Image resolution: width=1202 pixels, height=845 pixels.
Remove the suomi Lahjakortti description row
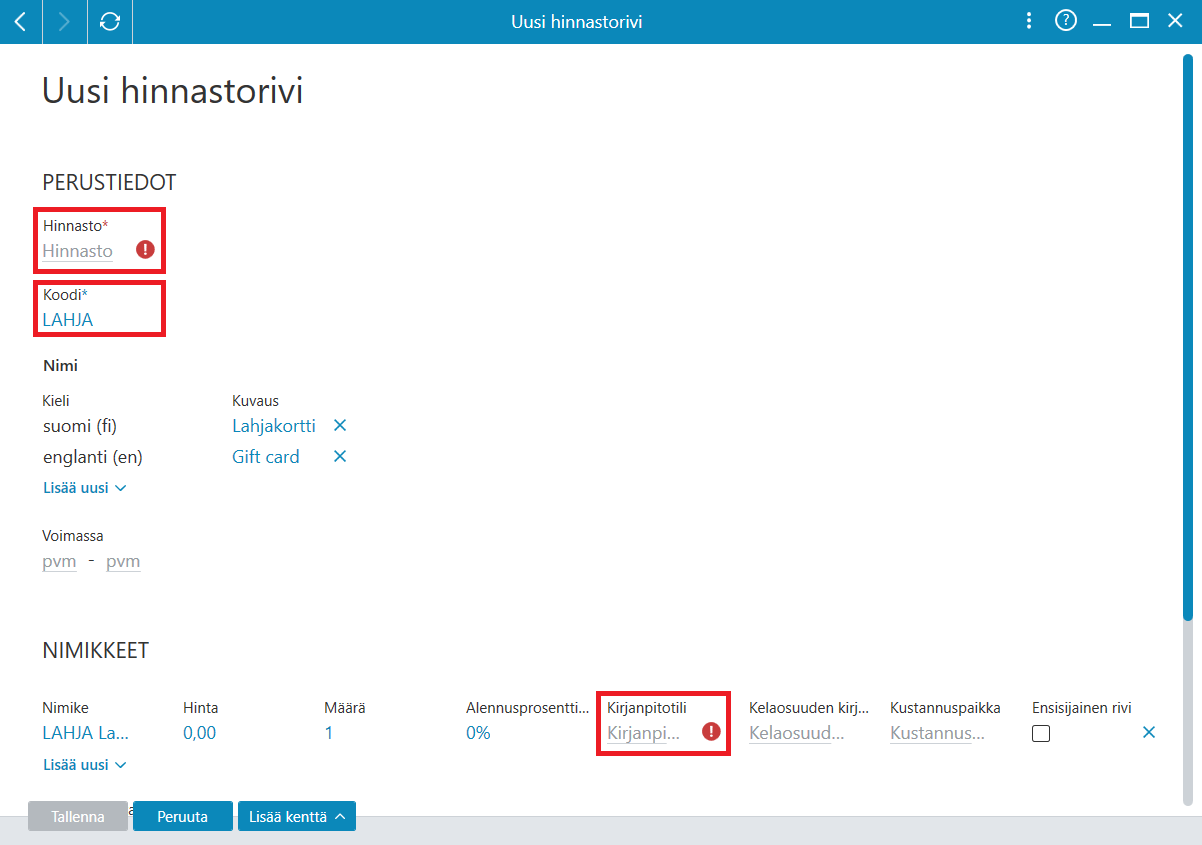click(340, 426)
